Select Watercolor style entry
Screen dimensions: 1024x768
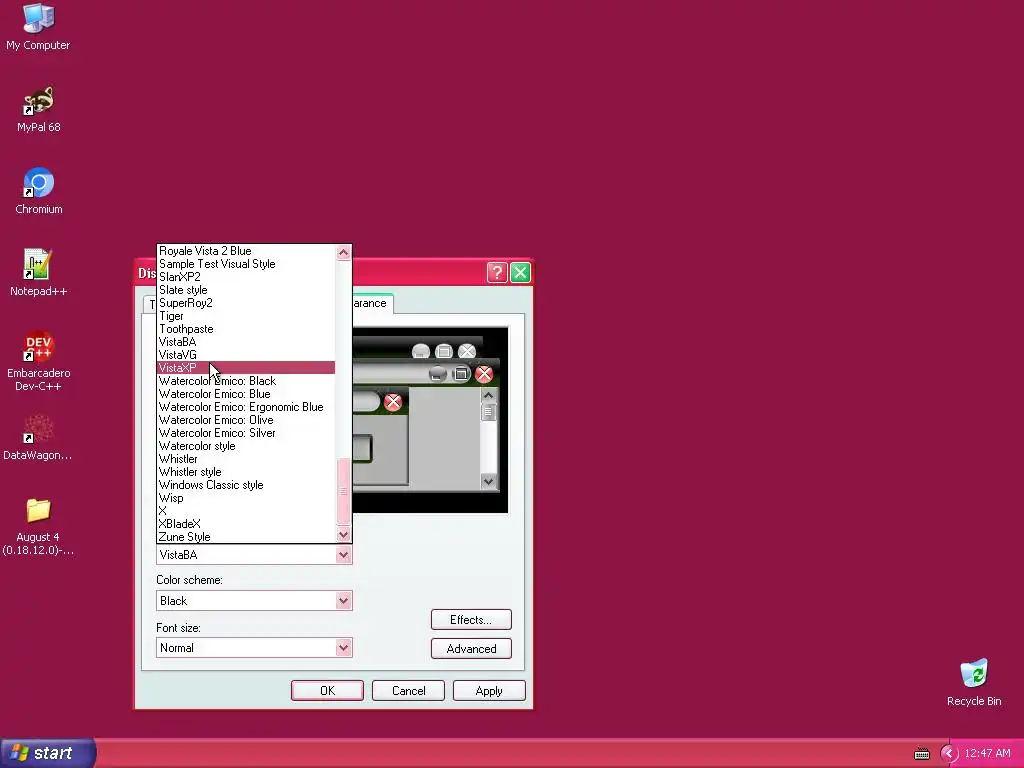[x=246, y=446]
